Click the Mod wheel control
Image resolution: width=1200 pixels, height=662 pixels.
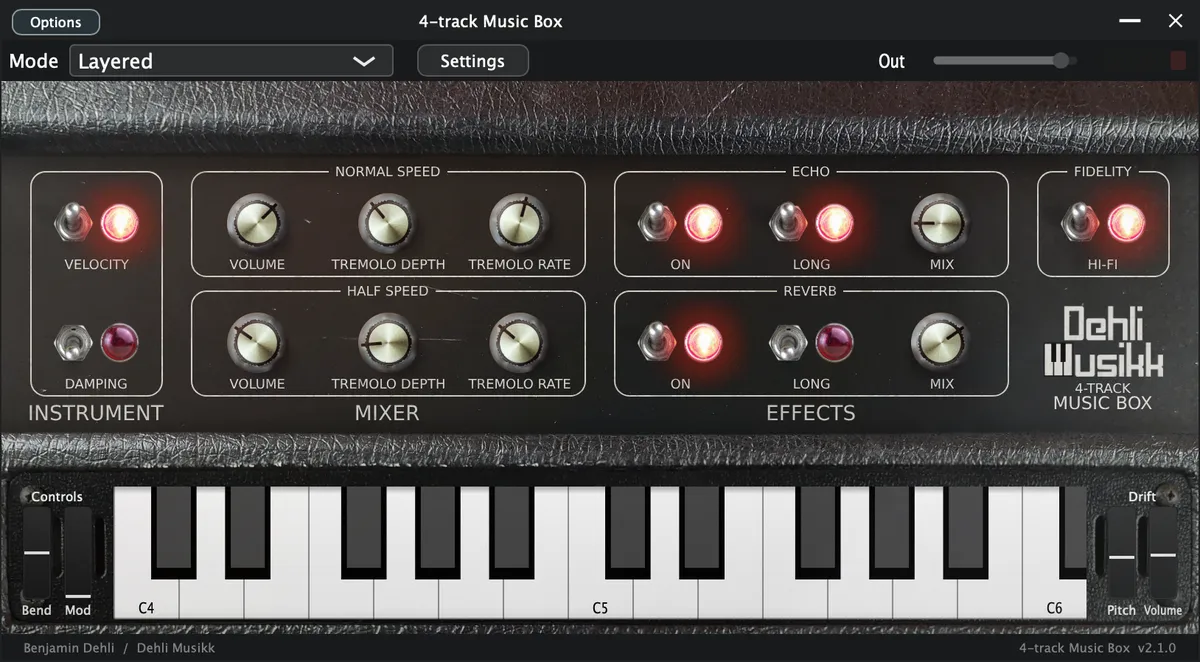[78, 552]
